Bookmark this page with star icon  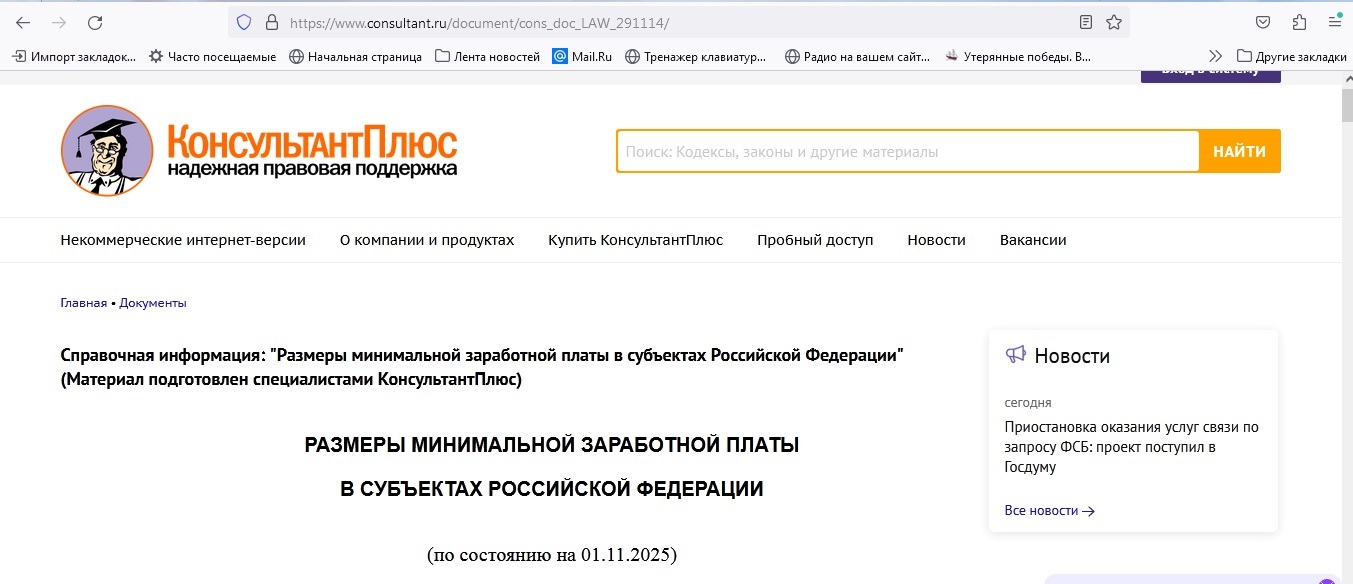pos(1113,22)
